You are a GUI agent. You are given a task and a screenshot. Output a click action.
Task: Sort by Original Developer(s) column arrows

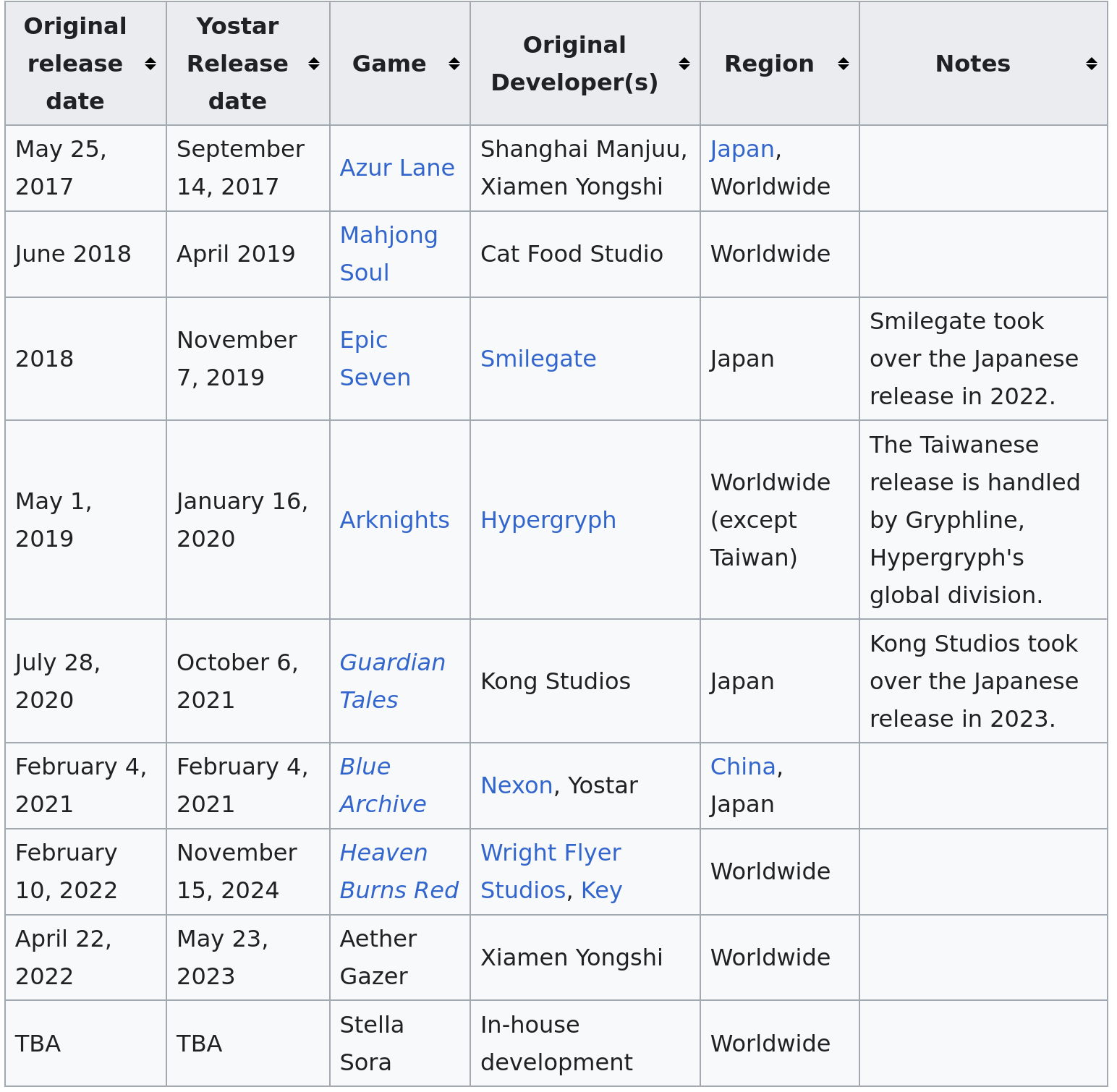684,64
